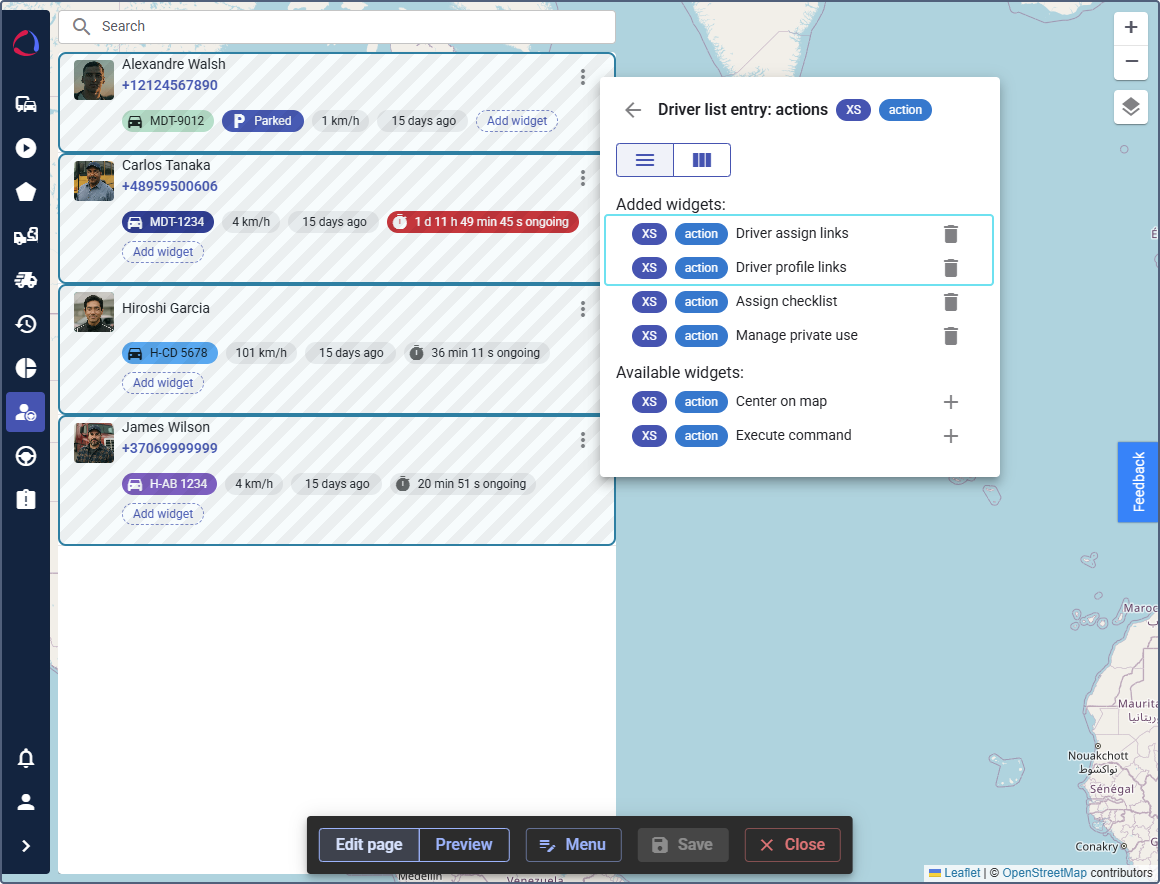This screenshot has width=1160, height=884.
Task: Click the Feedback button
Action: coord(1138,482)
